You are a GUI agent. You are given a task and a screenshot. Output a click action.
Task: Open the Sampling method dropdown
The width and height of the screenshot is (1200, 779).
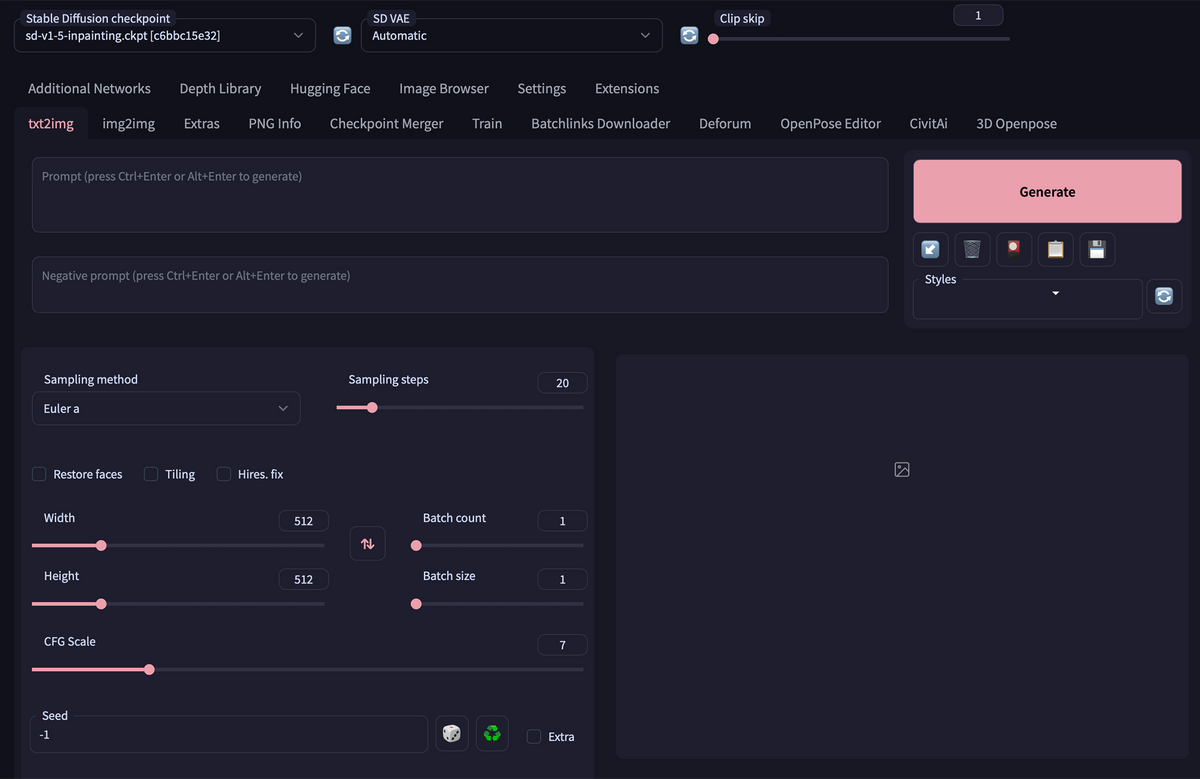(x=166, y=408)
